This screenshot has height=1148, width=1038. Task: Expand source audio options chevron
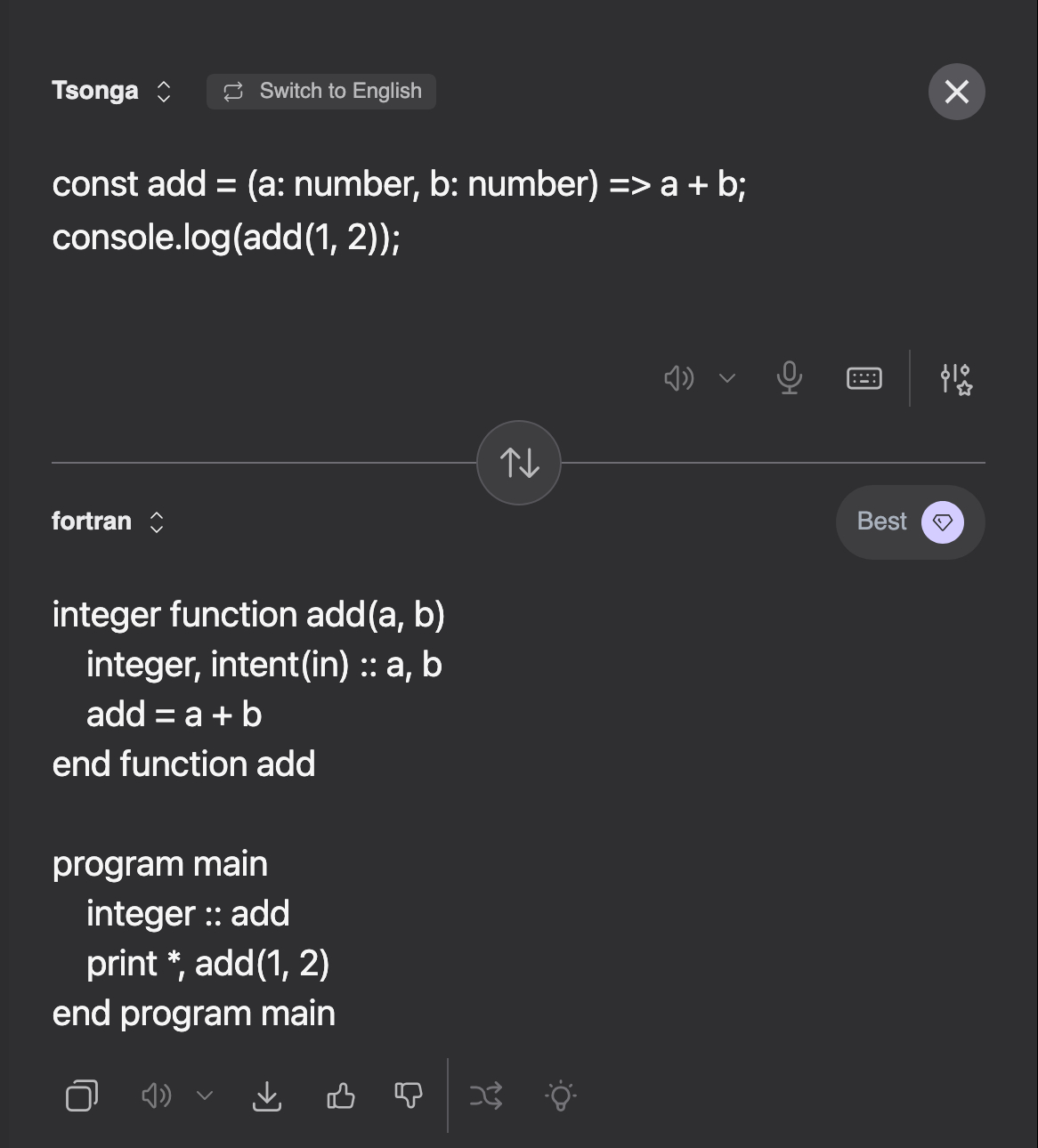coord(727,378)
